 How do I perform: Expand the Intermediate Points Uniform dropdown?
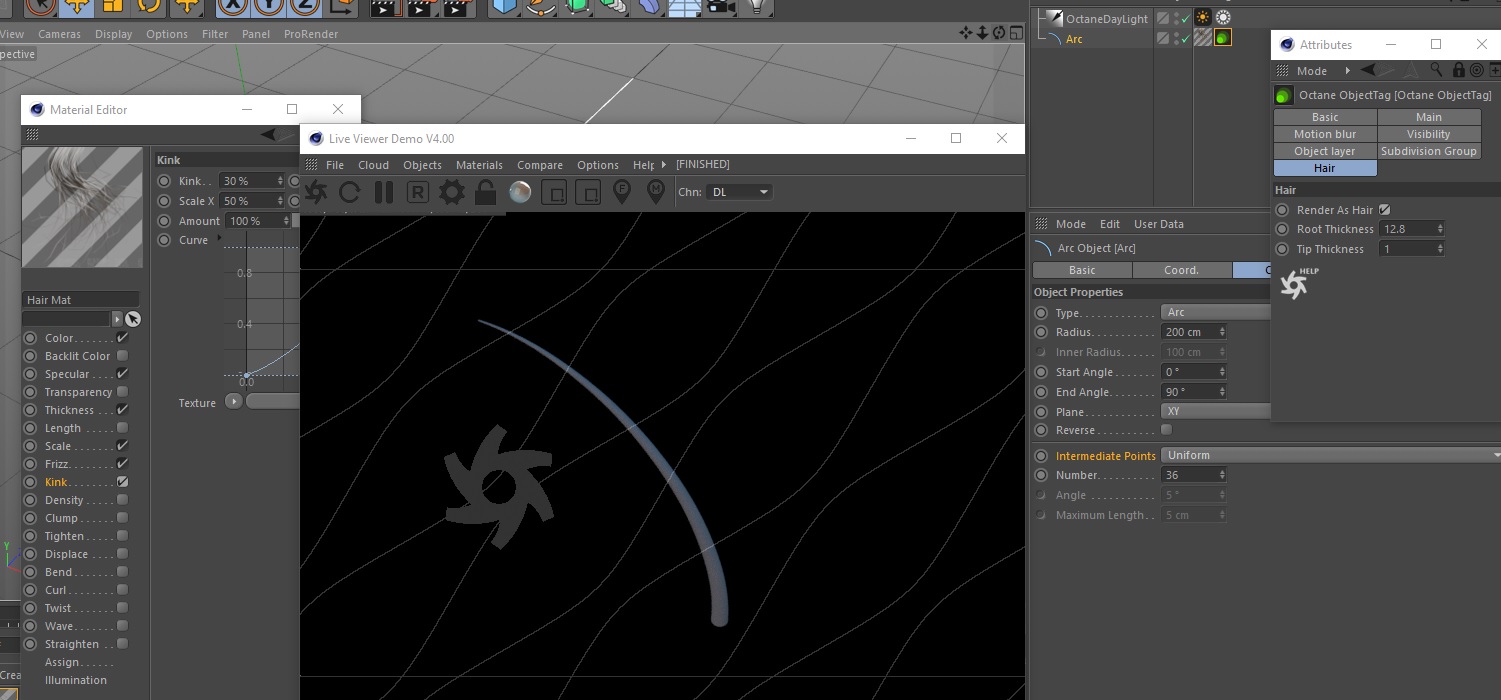(x=1330, y=455)
